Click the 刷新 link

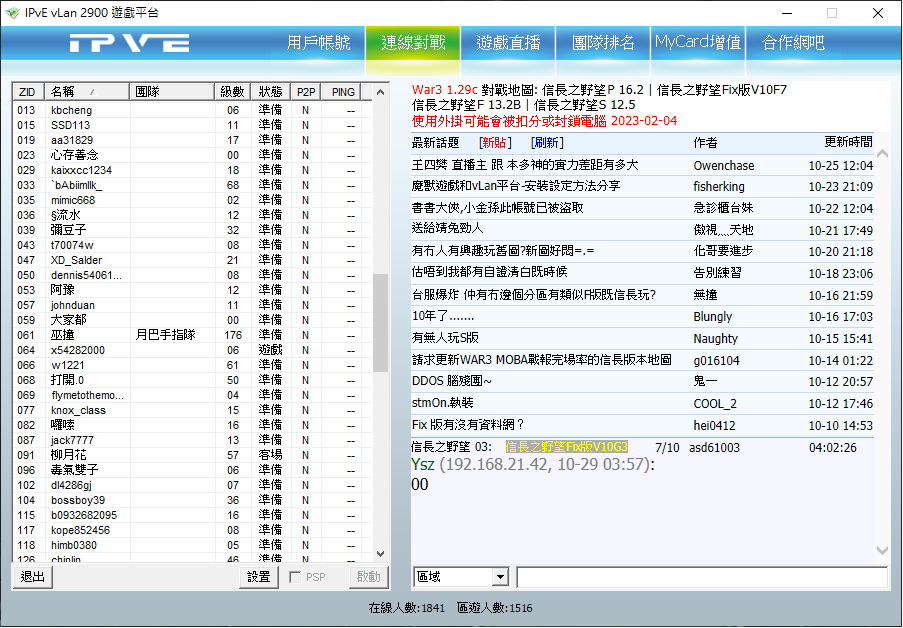coord(547,142)
